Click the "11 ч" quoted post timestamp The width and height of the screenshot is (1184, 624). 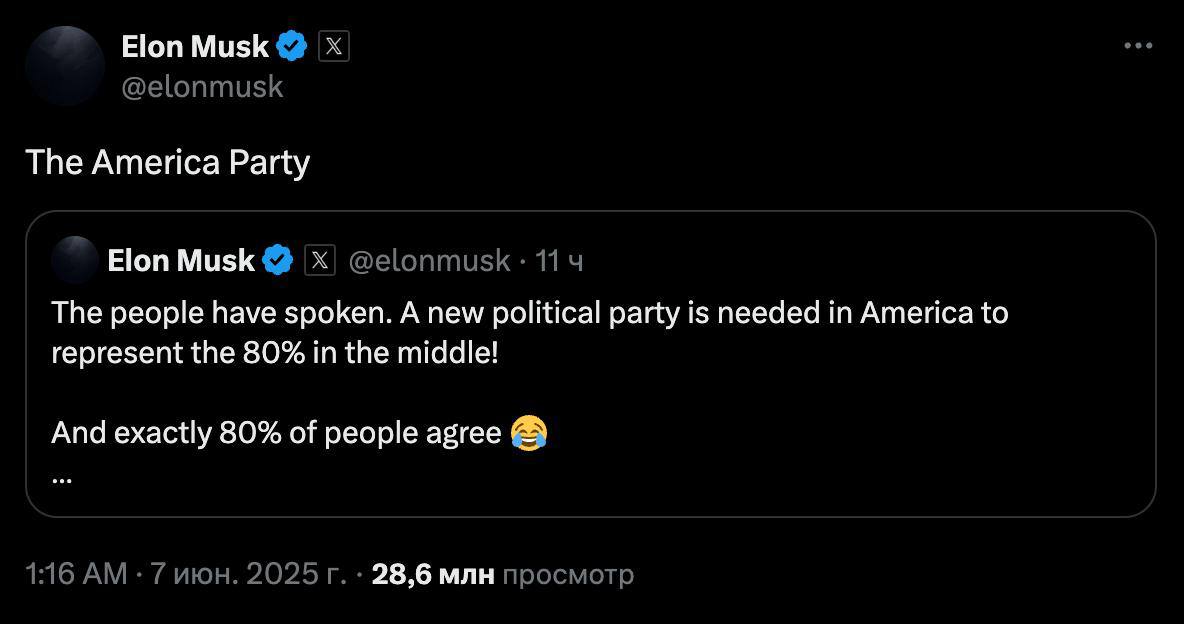point(560,261)
